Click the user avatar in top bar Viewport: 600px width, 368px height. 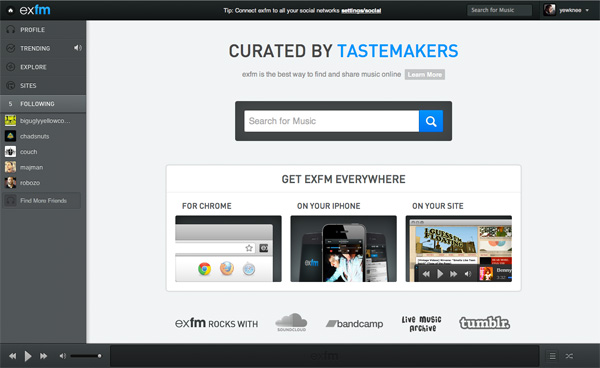click(549, 10)
